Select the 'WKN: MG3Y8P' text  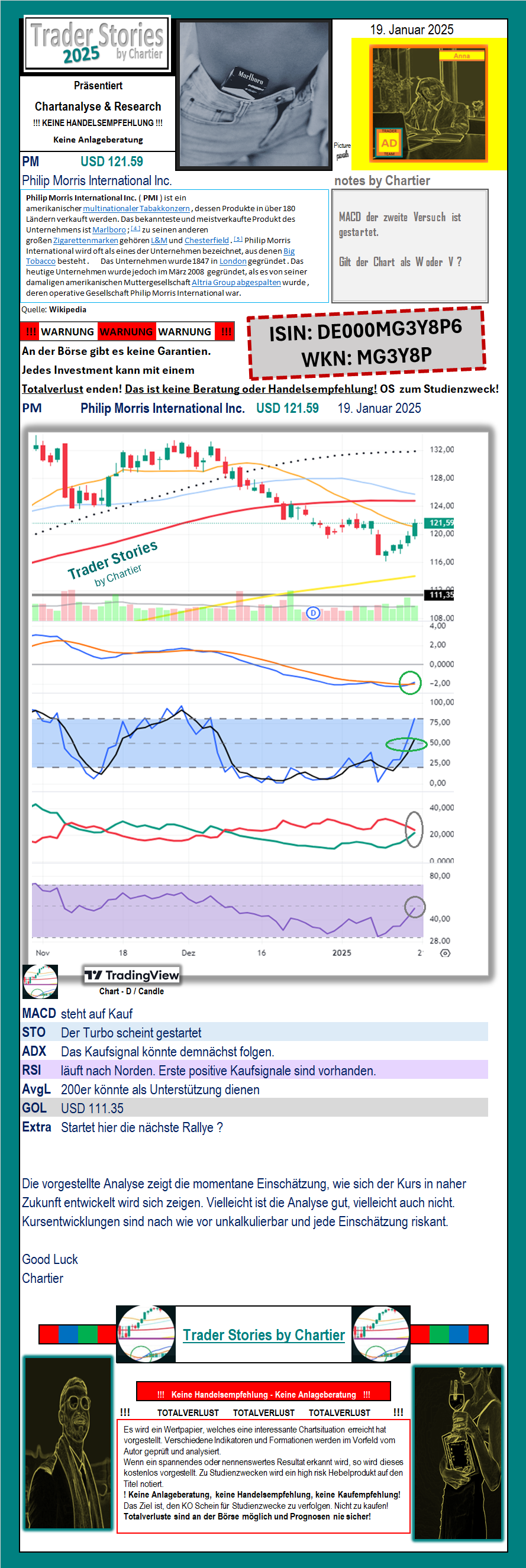pos(366,357)
